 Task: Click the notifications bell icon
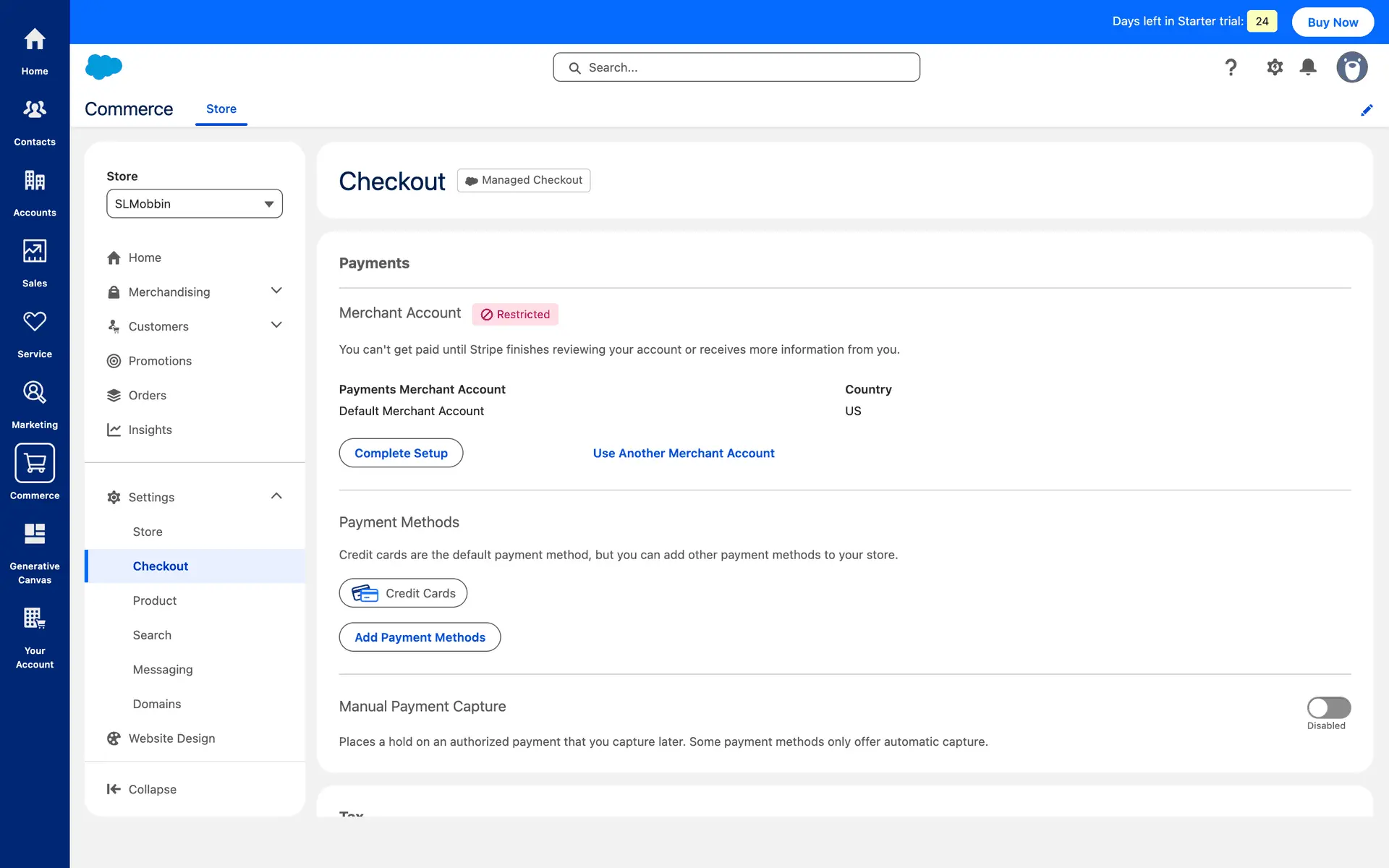pyautogui.click(x=1308, y=67)
